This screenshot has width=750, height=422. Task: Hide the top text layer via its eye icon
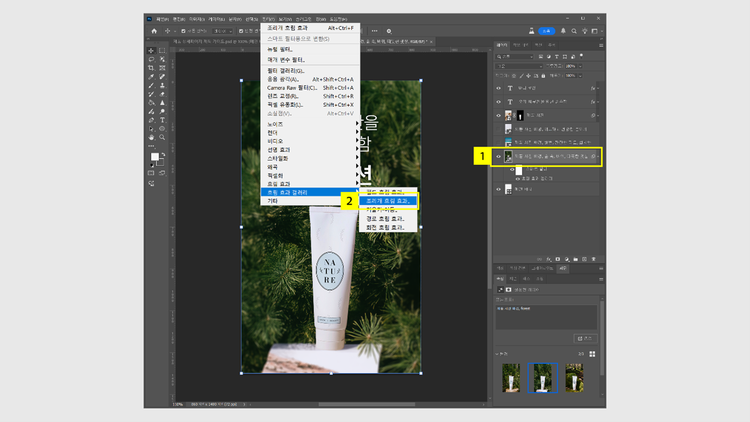[498, 89]
